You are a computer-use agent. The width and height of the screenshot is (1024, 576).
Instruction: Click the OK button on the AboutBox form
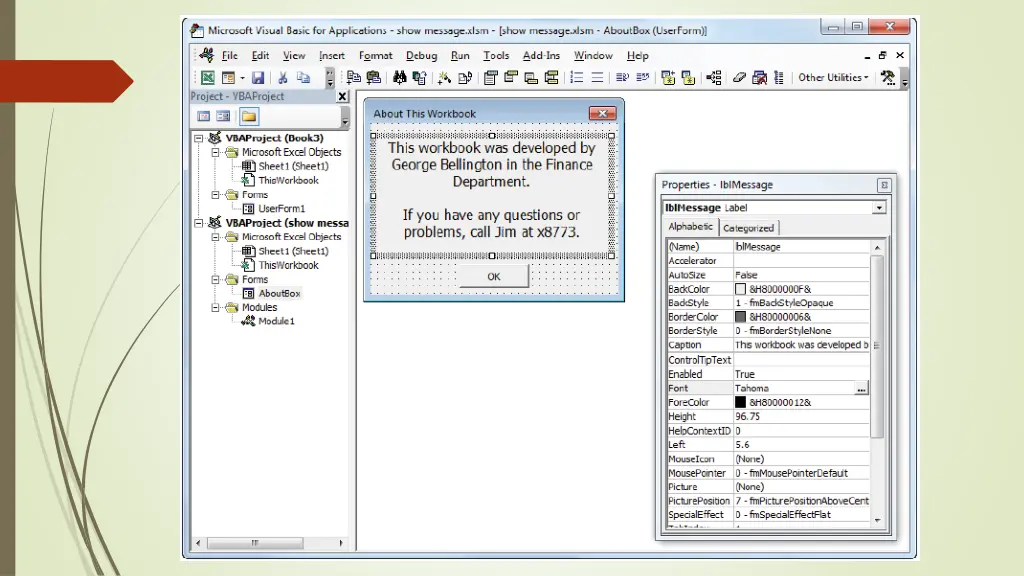pos(494,277)
